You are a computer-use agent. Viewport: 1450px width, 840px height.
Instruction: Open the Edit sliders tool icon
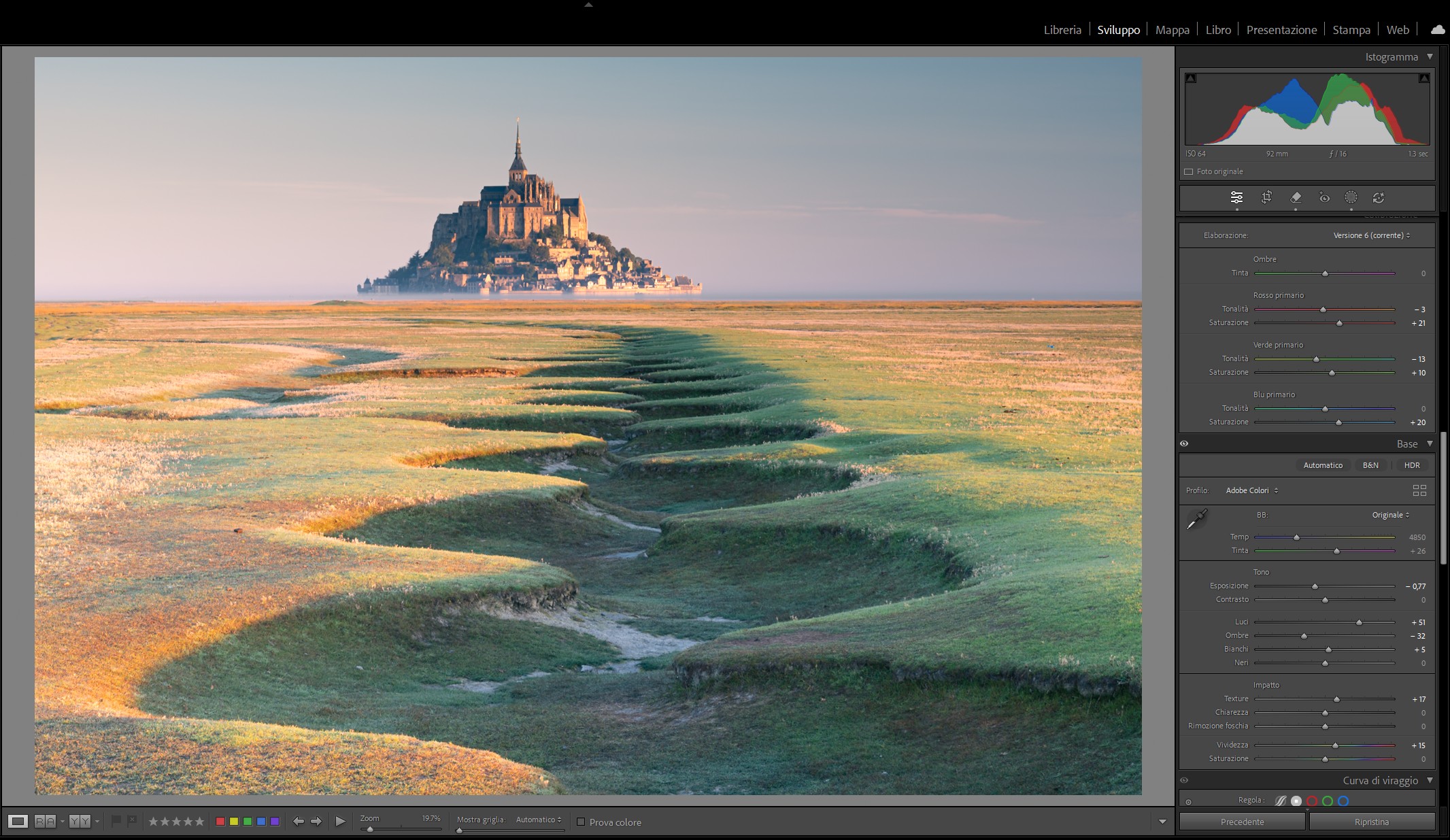[1236, 198]
